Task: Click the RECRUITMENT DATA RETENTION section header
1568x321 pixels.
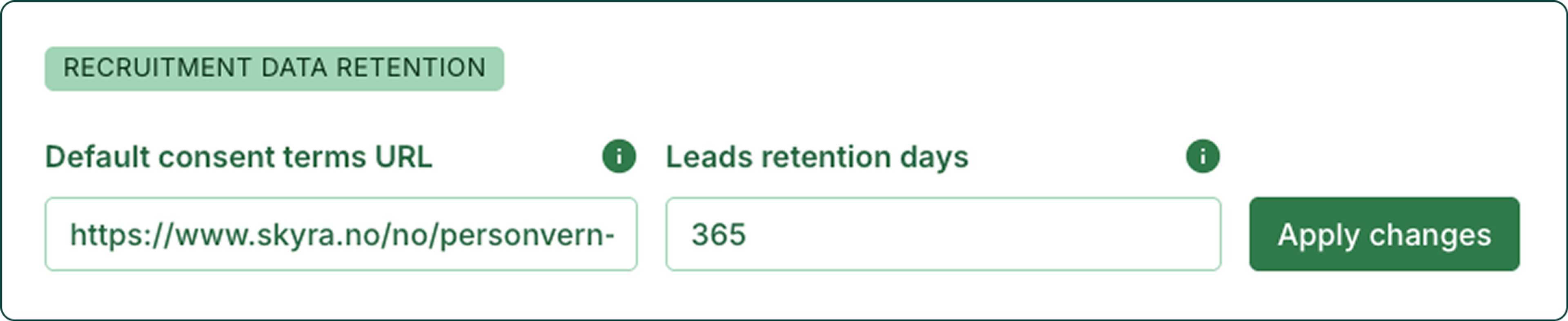Action: tap(274, 68)
